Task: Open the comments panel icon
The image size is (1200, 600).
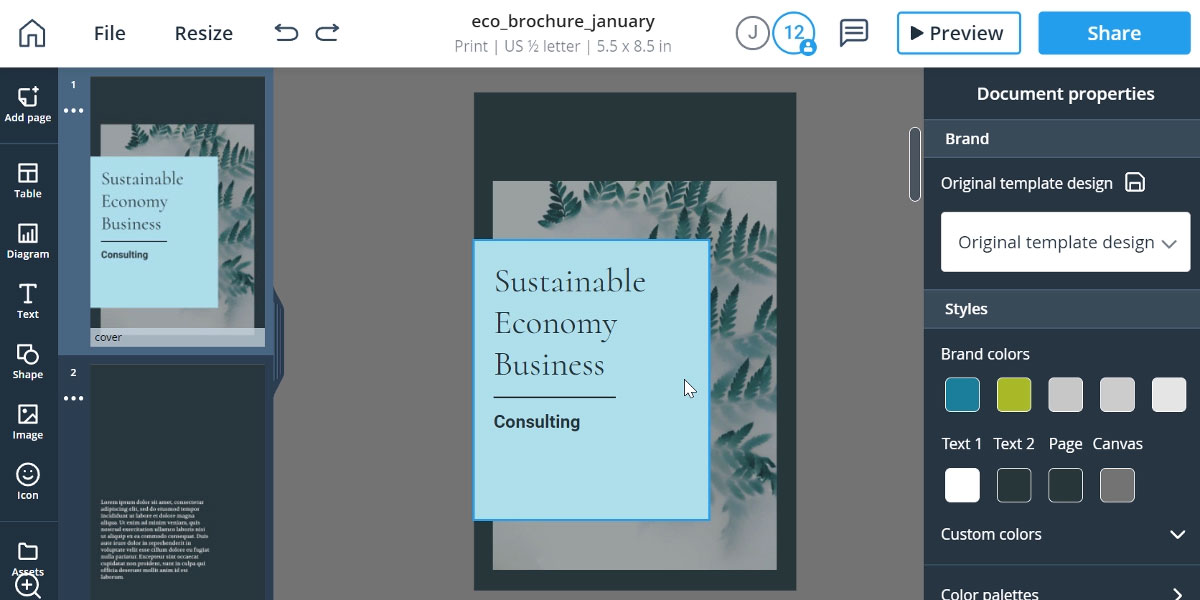Action: (x=853, y=33)
